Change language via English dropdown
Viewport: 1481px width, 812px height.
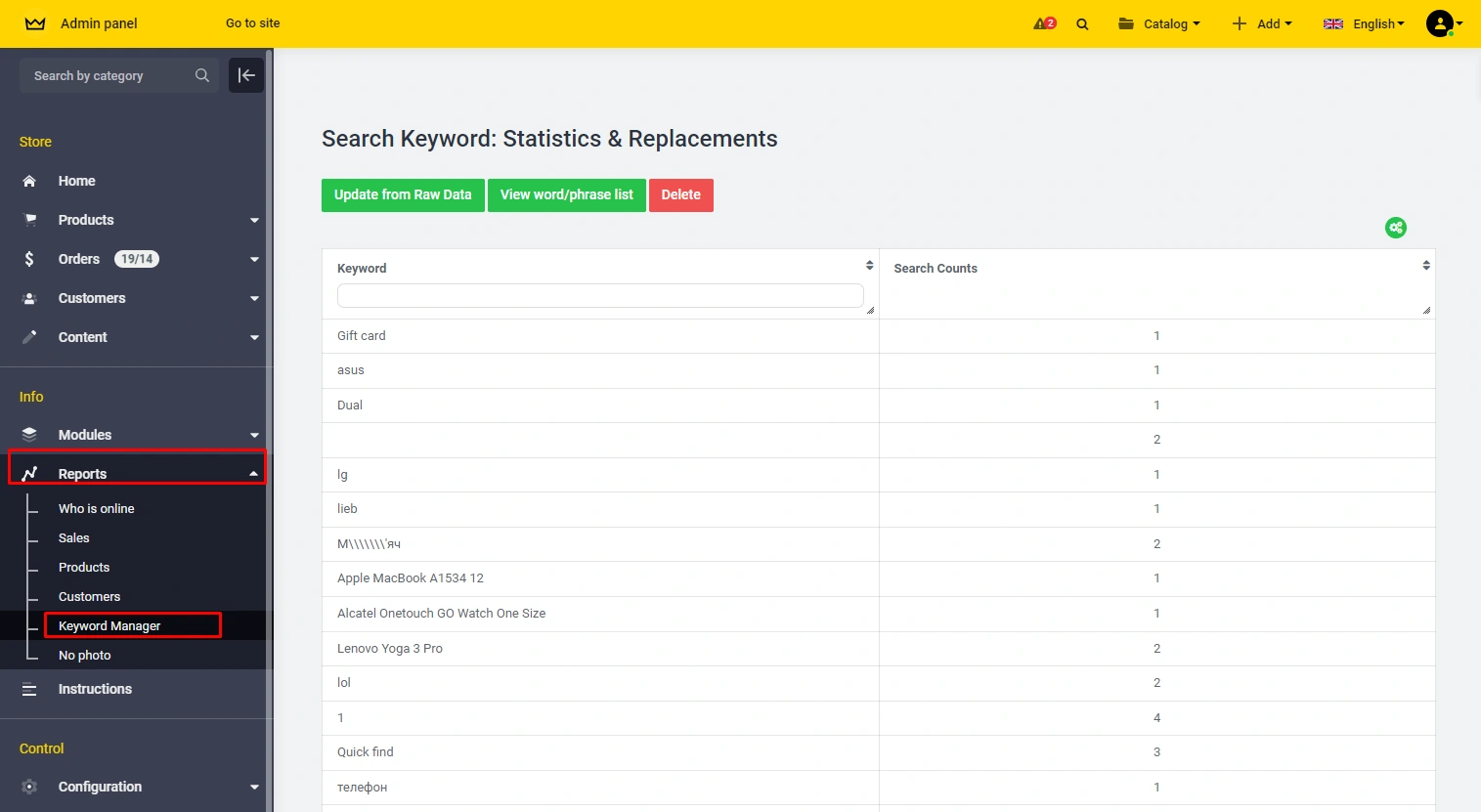1364,23
